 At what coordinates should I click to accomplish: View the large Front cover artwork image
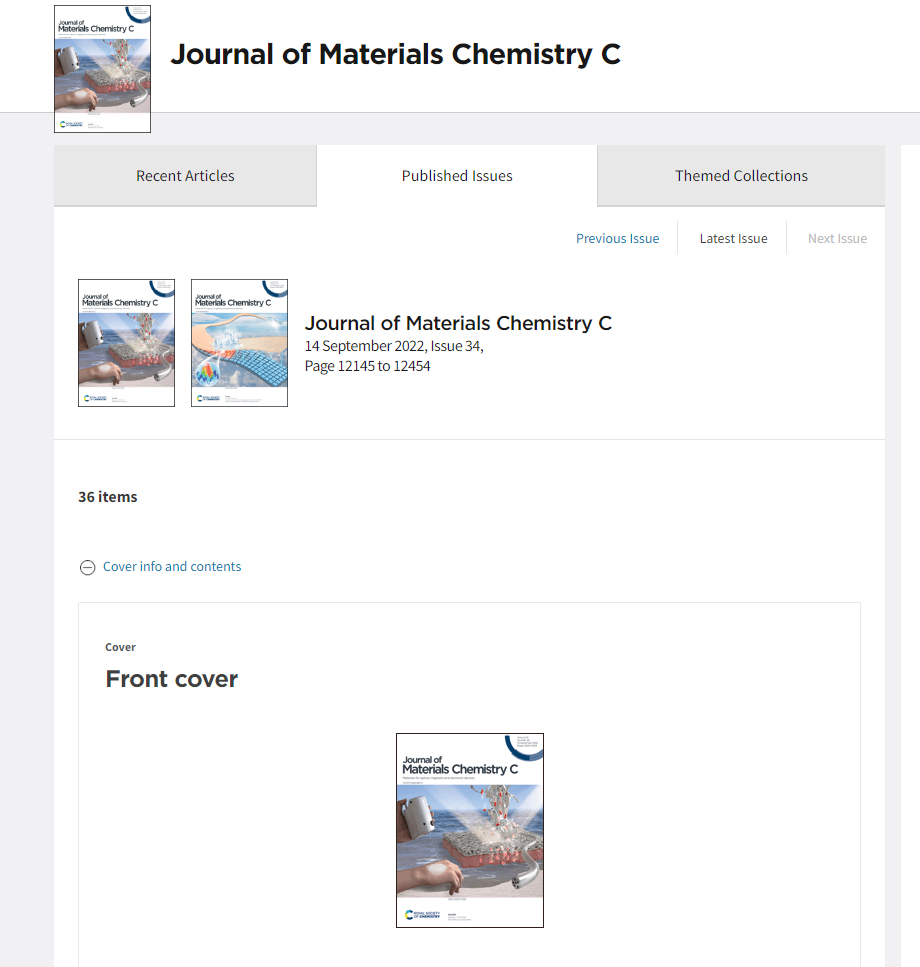469,830
